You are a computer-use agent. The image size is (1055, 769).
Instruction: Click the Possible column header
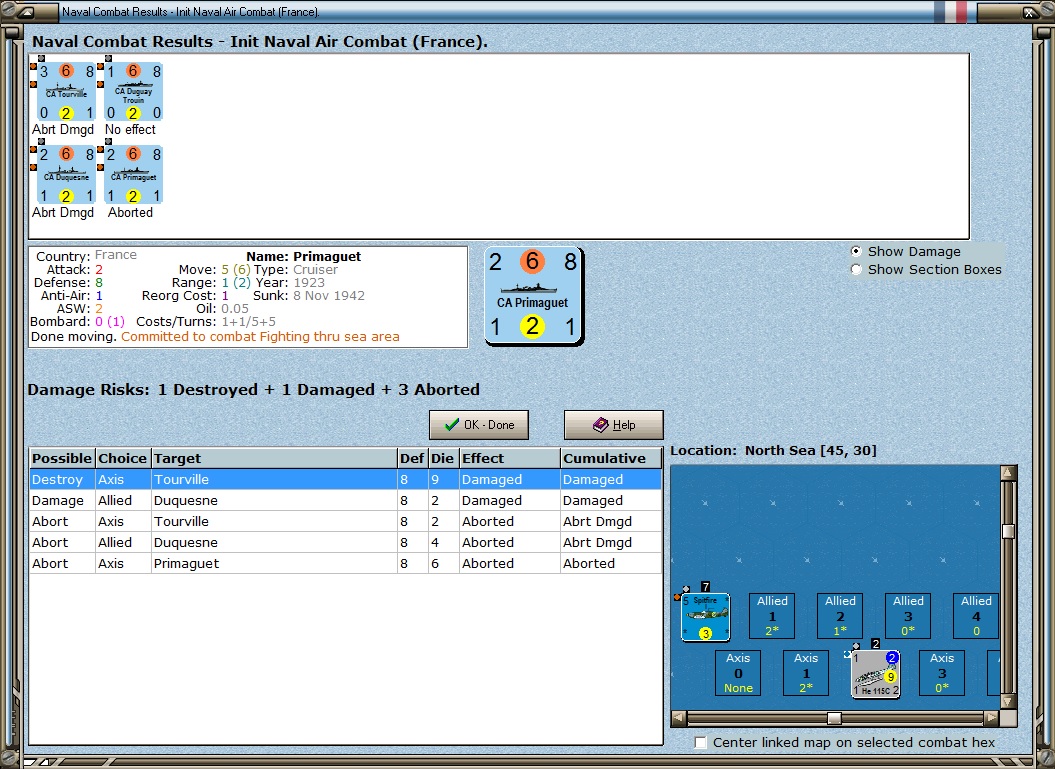62,458
